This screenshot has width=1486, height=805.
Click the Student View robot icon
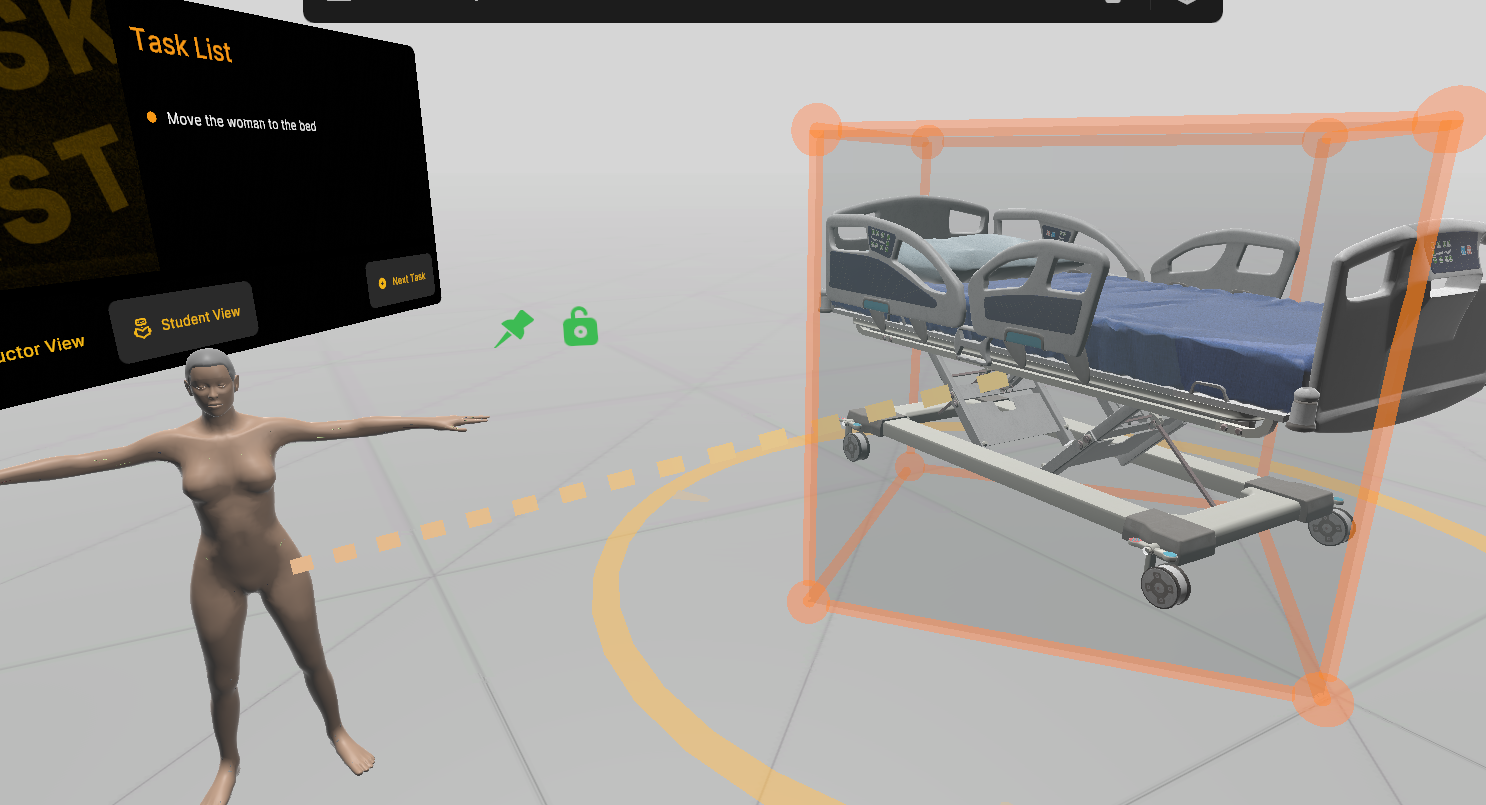click(143, 327)
